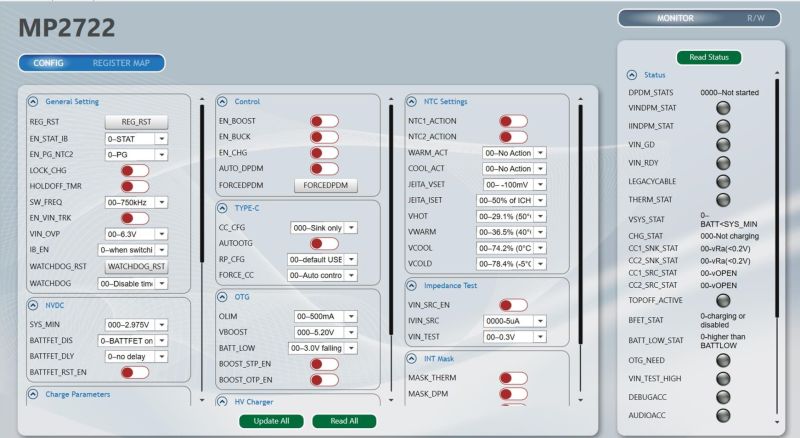
Task: Click the IINDPM_STAT indicator LED
Action: [x=723, y=126]
